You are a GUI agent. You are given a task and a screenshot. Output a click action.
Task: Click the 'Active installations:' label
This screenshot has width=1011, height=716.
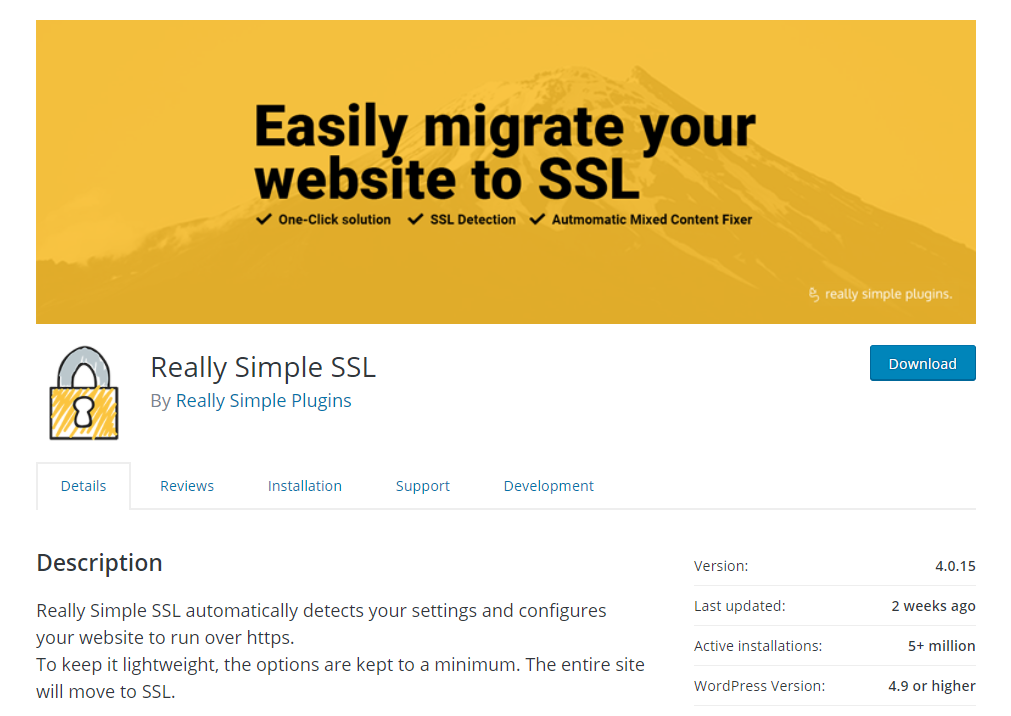point(758,646)
